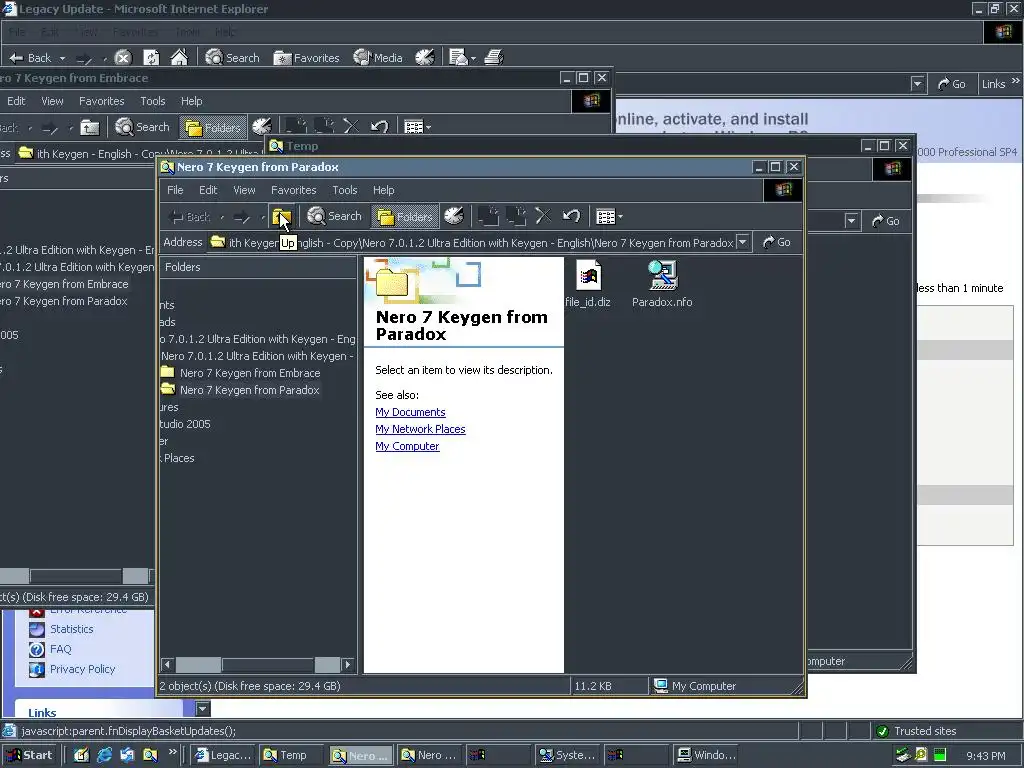Go up one folder in Paradox window

(281, 216)
